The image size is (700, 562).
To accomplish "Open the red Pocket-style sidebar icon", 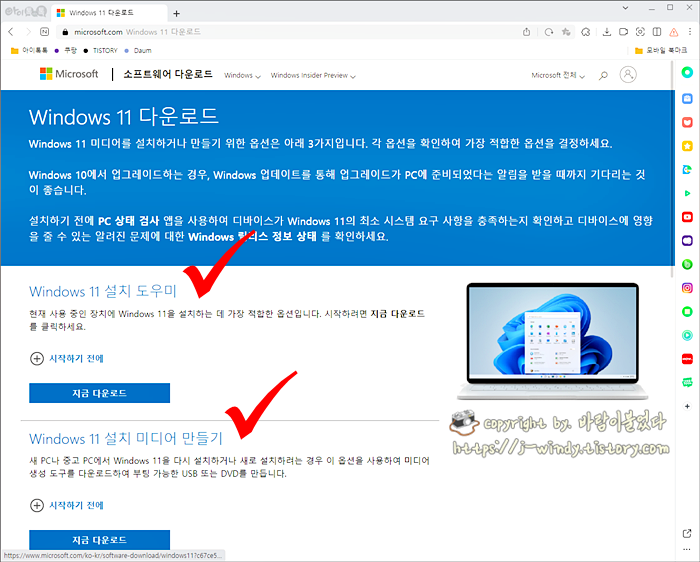I will tap(687, 122).
